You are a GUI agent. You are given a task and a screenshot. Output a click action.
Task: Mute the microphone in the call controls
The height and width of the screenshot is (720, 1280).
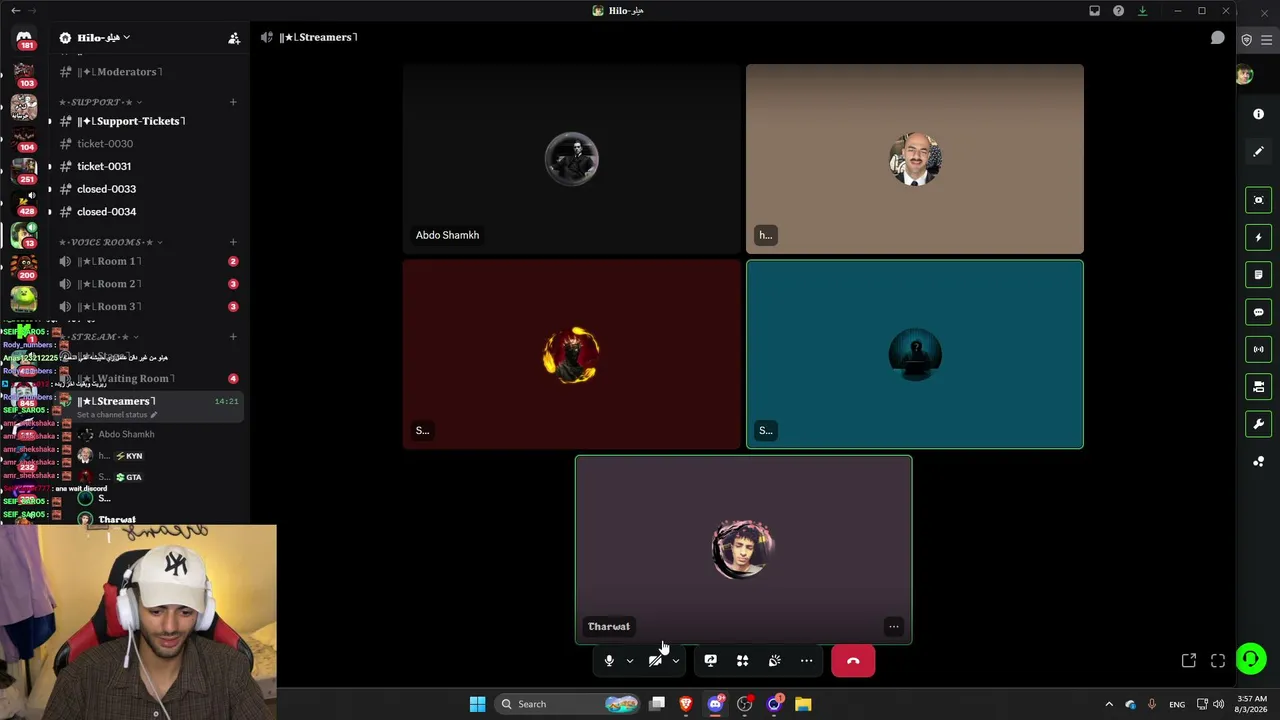pyautogui.click(x=609, y=661)
